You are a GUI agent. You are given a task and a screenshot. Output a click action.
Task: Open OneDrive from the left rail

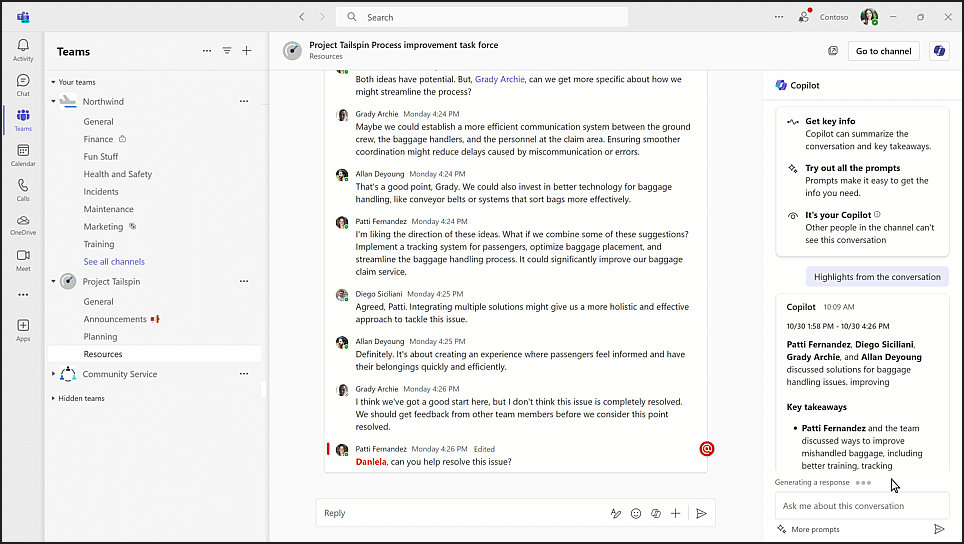coord(23,225)
